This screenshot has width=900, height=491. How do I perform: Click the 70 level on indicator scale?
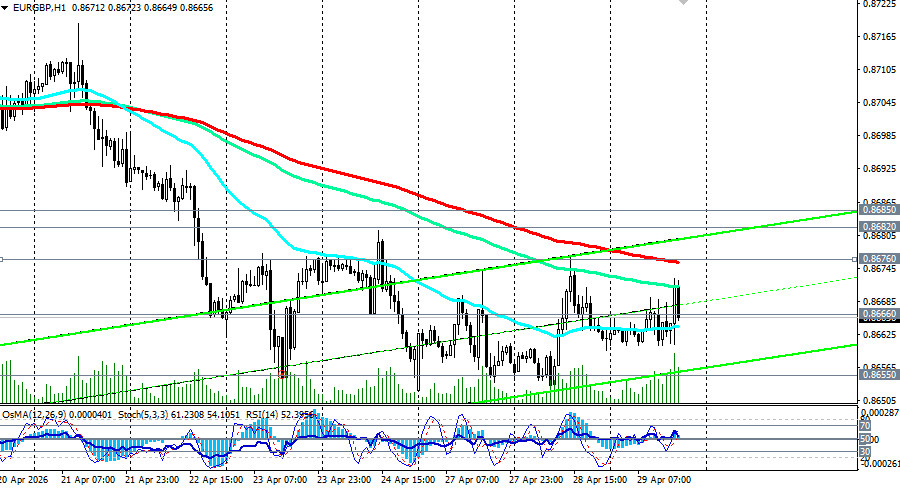[x=865, y=426]
